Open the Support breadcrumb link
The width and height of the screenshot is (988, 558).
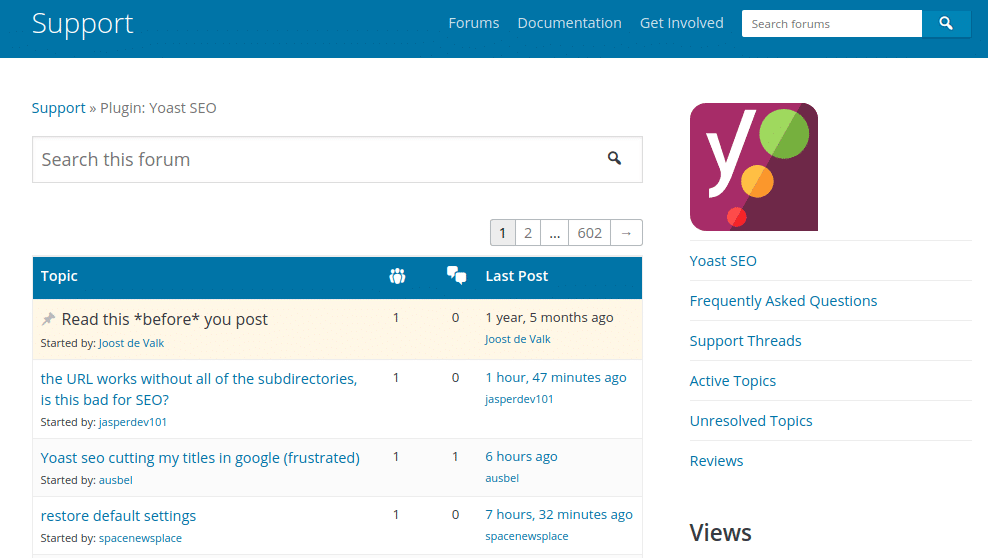pyautogui.click(x=58, y=108)
